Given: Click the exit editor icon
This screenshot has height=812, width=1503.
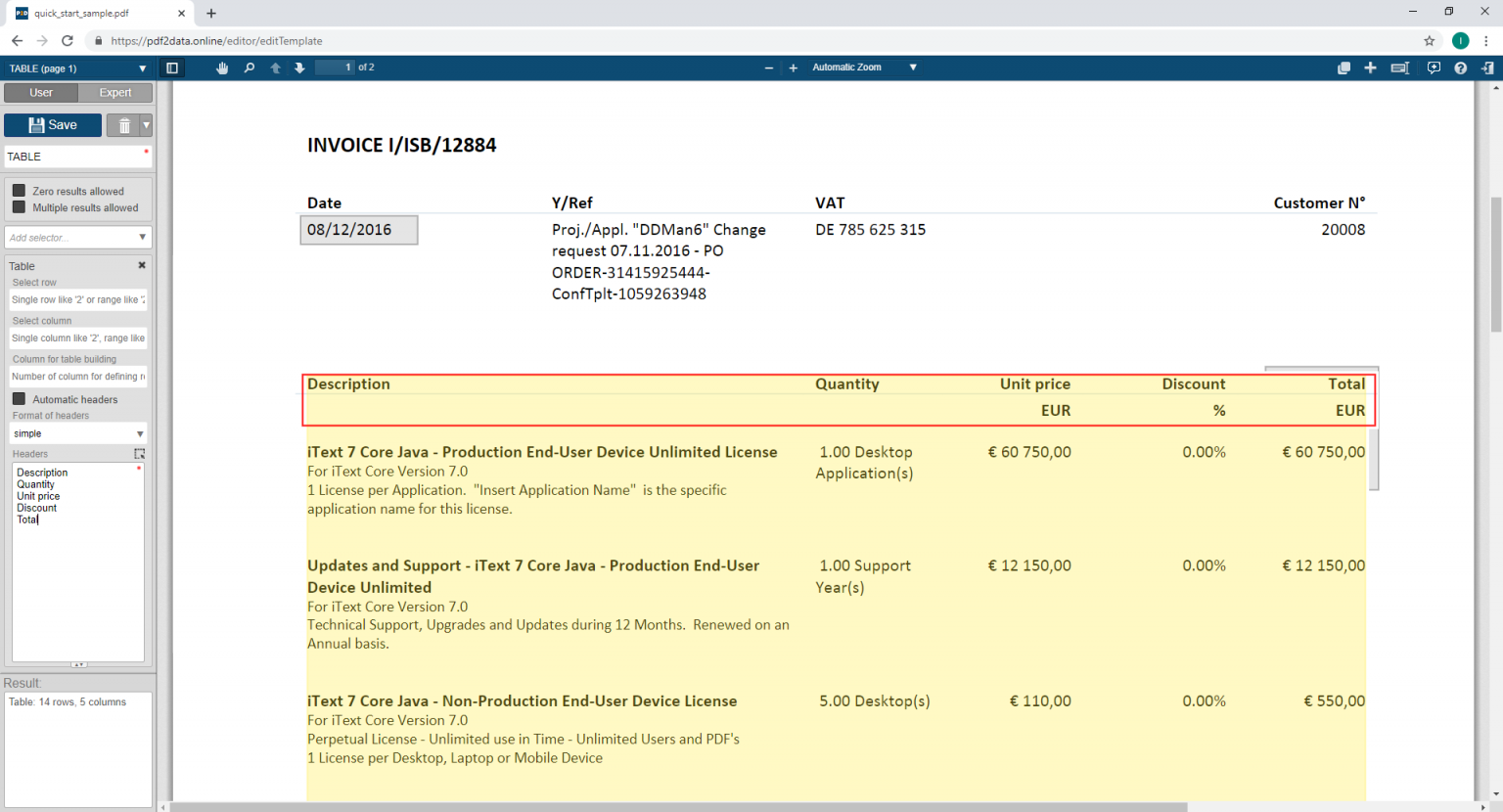Looking at the screenshot, I should click(1487, 68).
